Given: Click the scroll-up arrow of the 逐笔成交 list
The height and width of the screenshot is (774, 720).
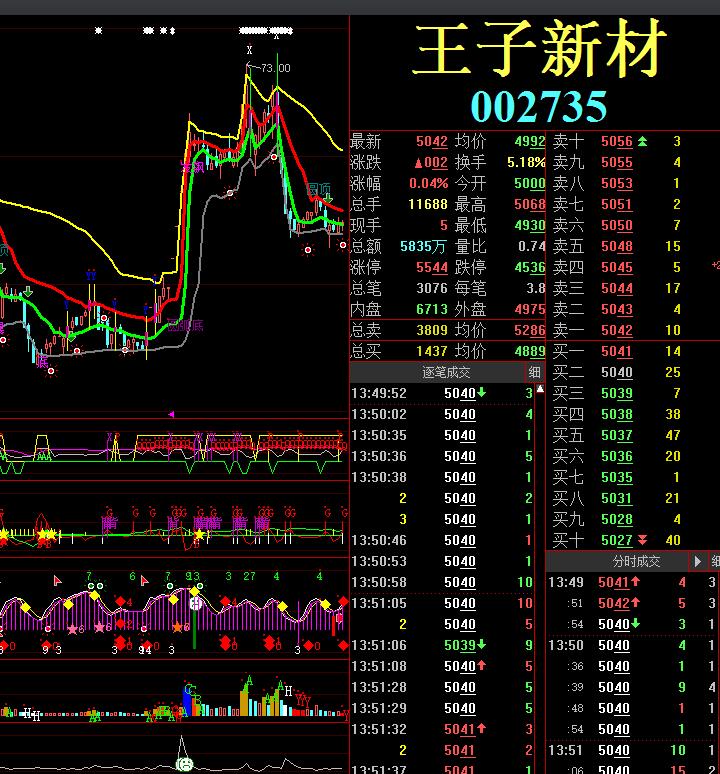Looking at the screenshot, I should pyautogui.click(x=540, y=389).
